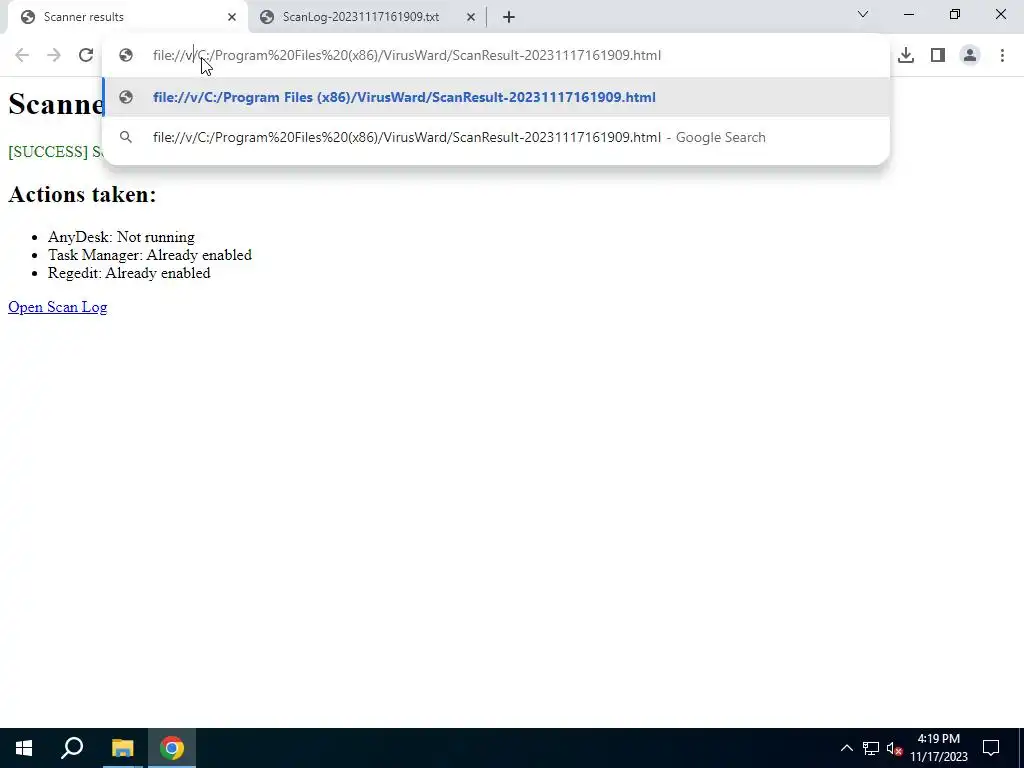Image resolution: width=1024 pixels, height=768 pixels.
Task: Click the globe icon in address bar
Action: click(x=126, y=56)
